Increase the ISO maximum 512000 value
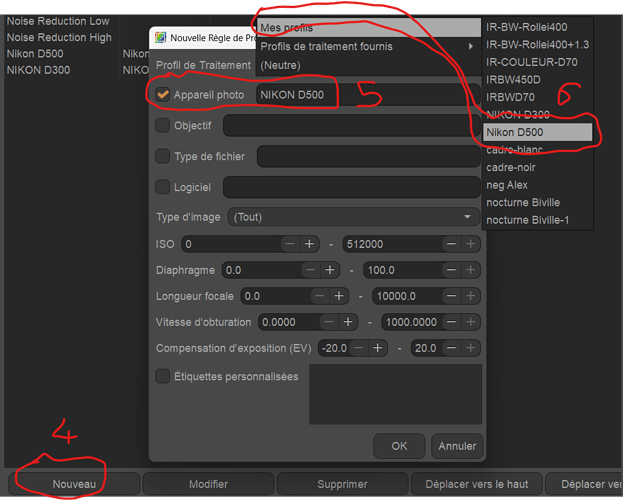This screenshot has width=623, height=500. click(x=470, y=244)
